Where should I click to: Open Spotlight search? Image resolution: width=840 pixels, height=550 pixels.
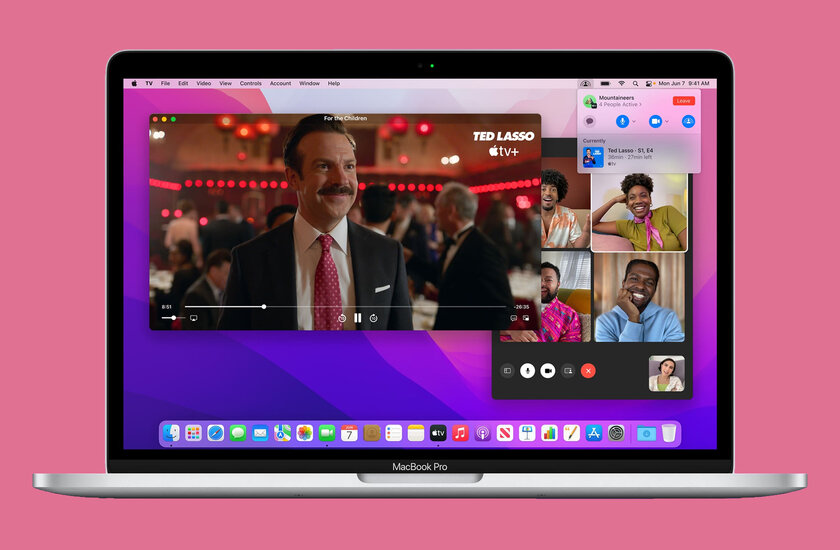coord(635,84)
